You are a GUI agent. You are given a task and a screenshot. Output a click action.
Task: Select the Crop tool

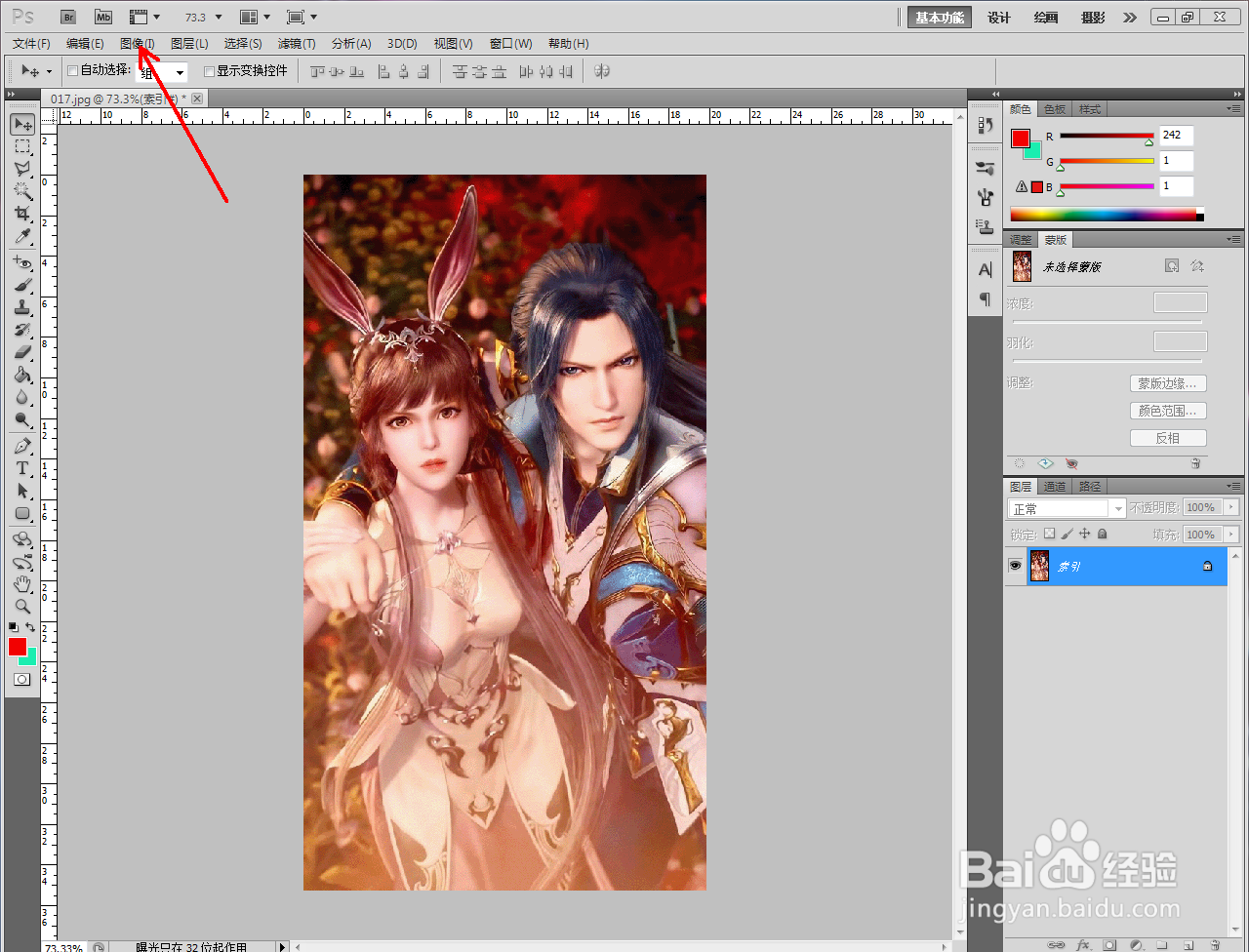pos(22,214)
